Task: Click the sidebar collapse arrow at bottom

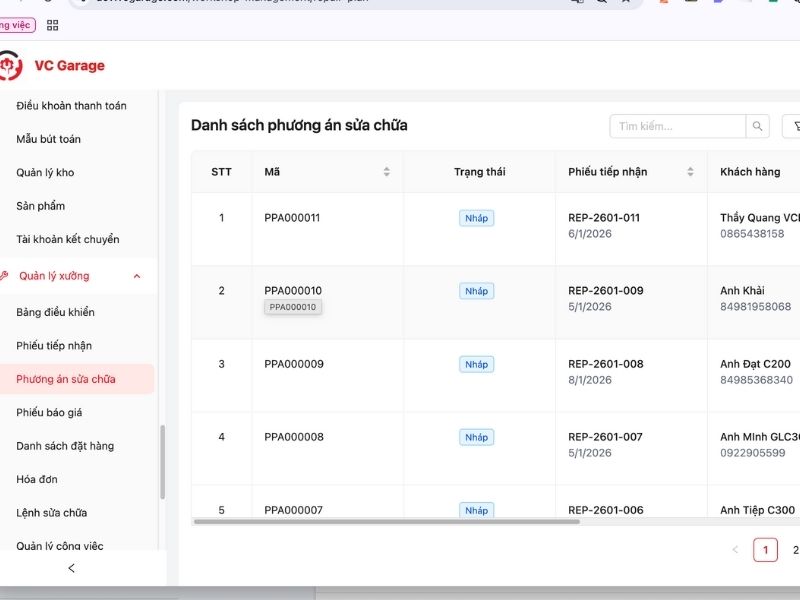Action: tap(71, 568)
